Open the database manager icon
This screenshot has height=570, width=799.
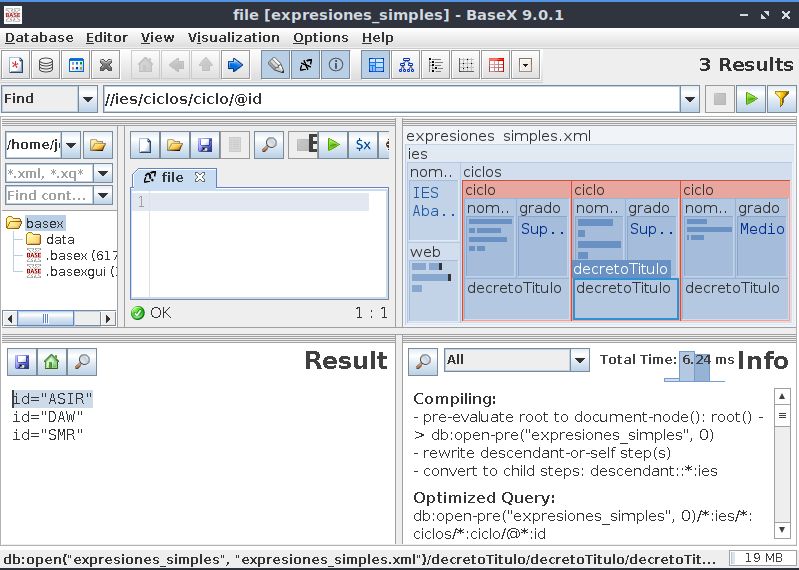[46, 66]
